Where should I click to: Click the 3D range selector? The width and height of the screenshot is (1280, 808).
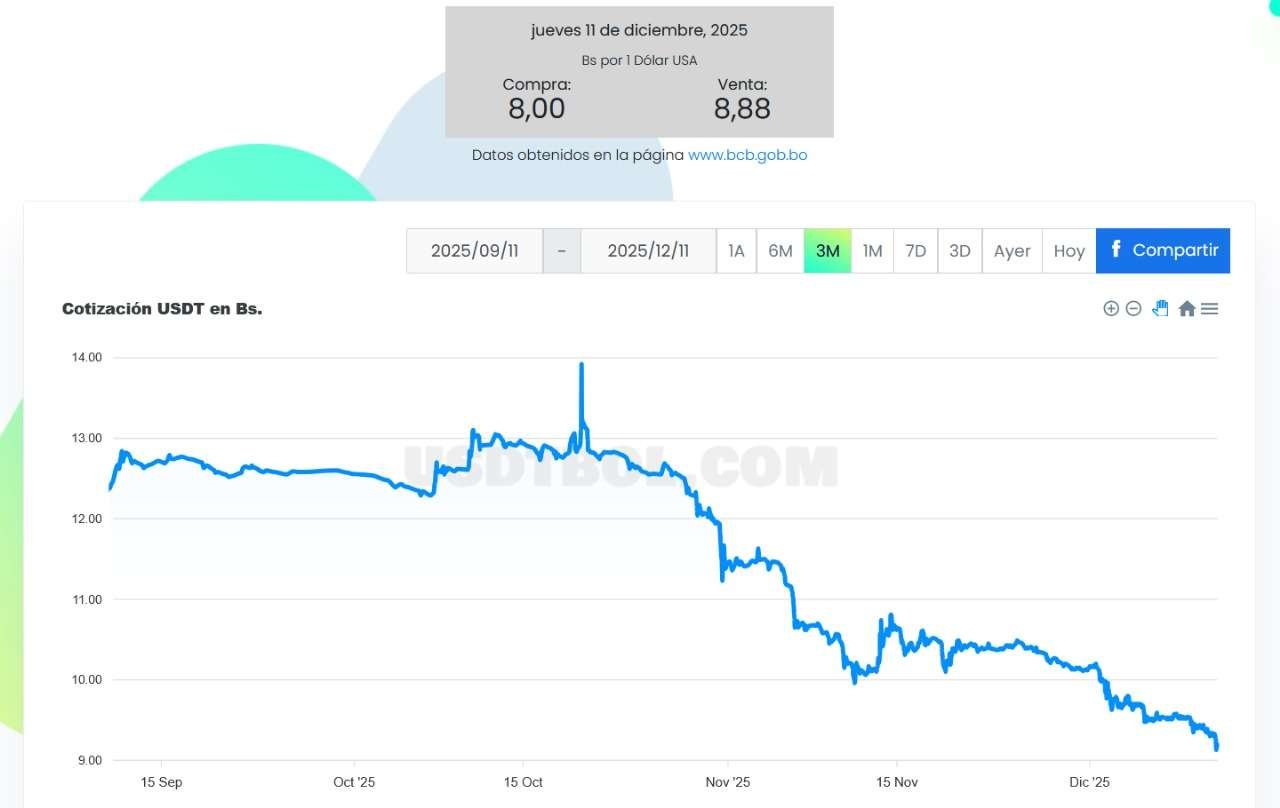(x=959, y=251)
